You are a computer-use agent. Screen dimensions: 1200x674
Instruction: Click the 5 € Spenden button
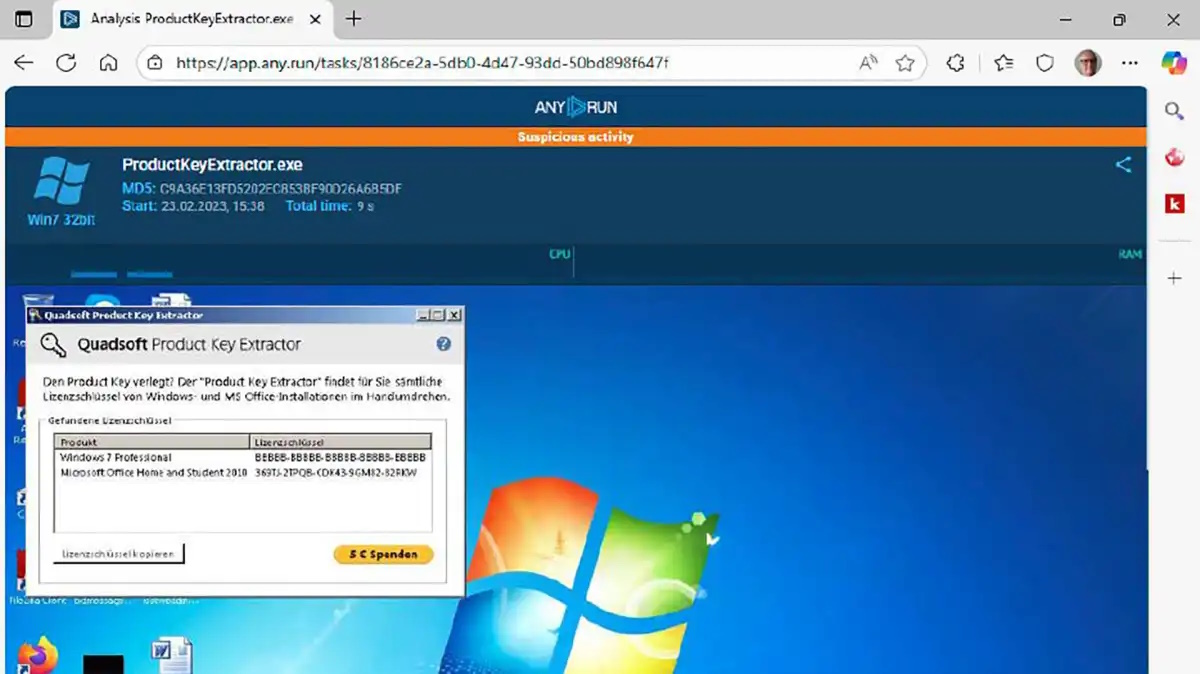click(x=383, y=554)
